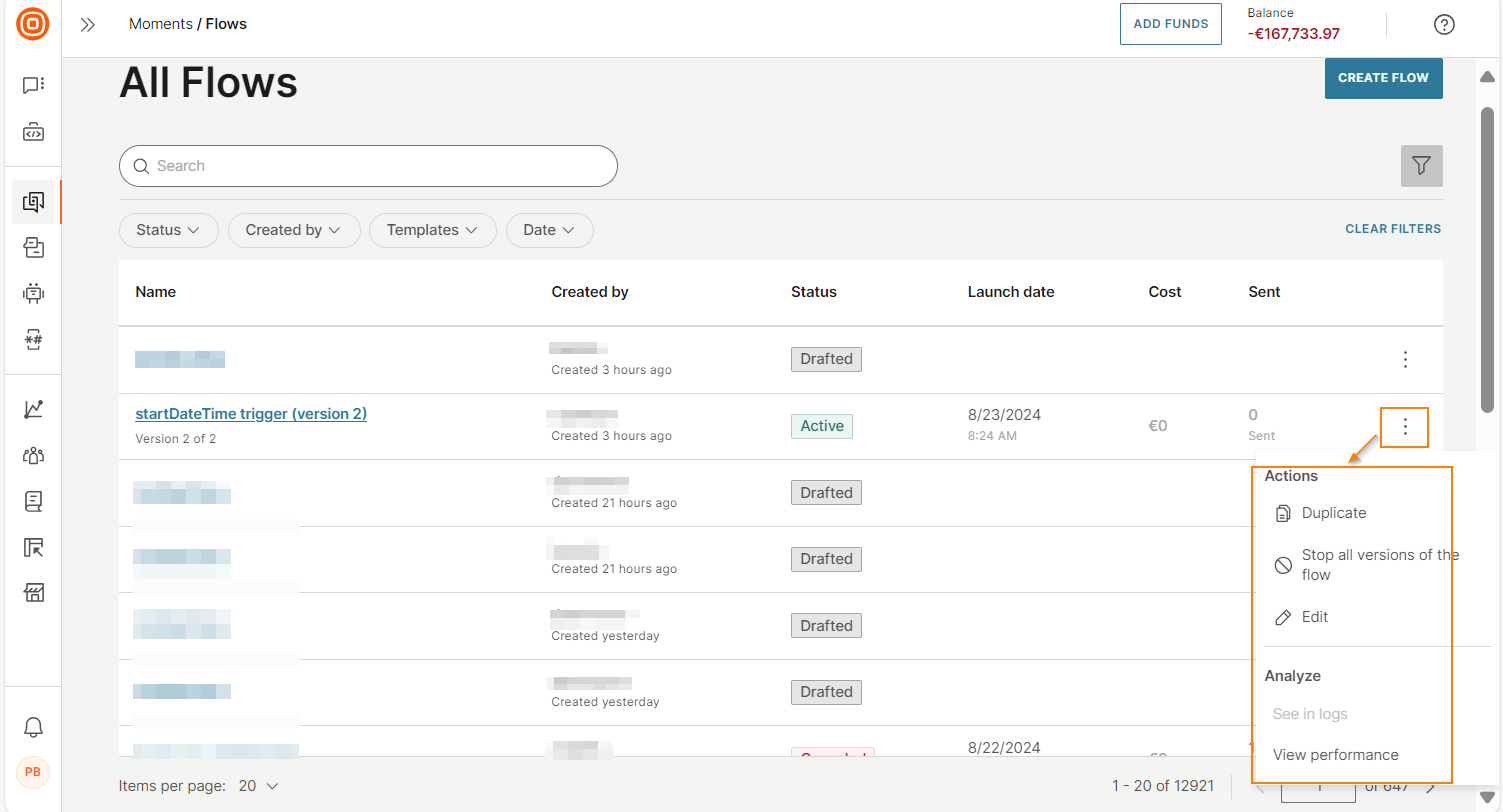Viewport: 1503px width, 812px height.
Task: Open the PB user avatar
Action: point(33,772)
